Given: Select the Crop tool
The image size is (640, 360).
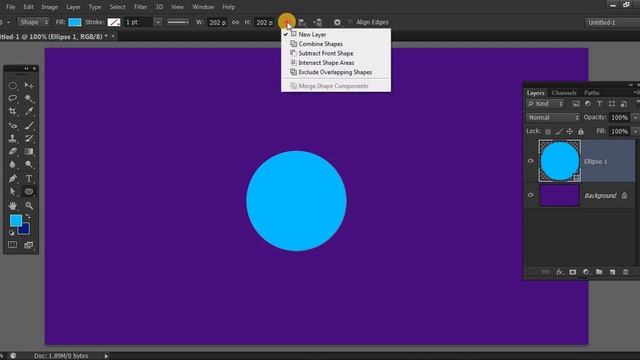Looking at the screenshot, I should click(x=13, y=111).
